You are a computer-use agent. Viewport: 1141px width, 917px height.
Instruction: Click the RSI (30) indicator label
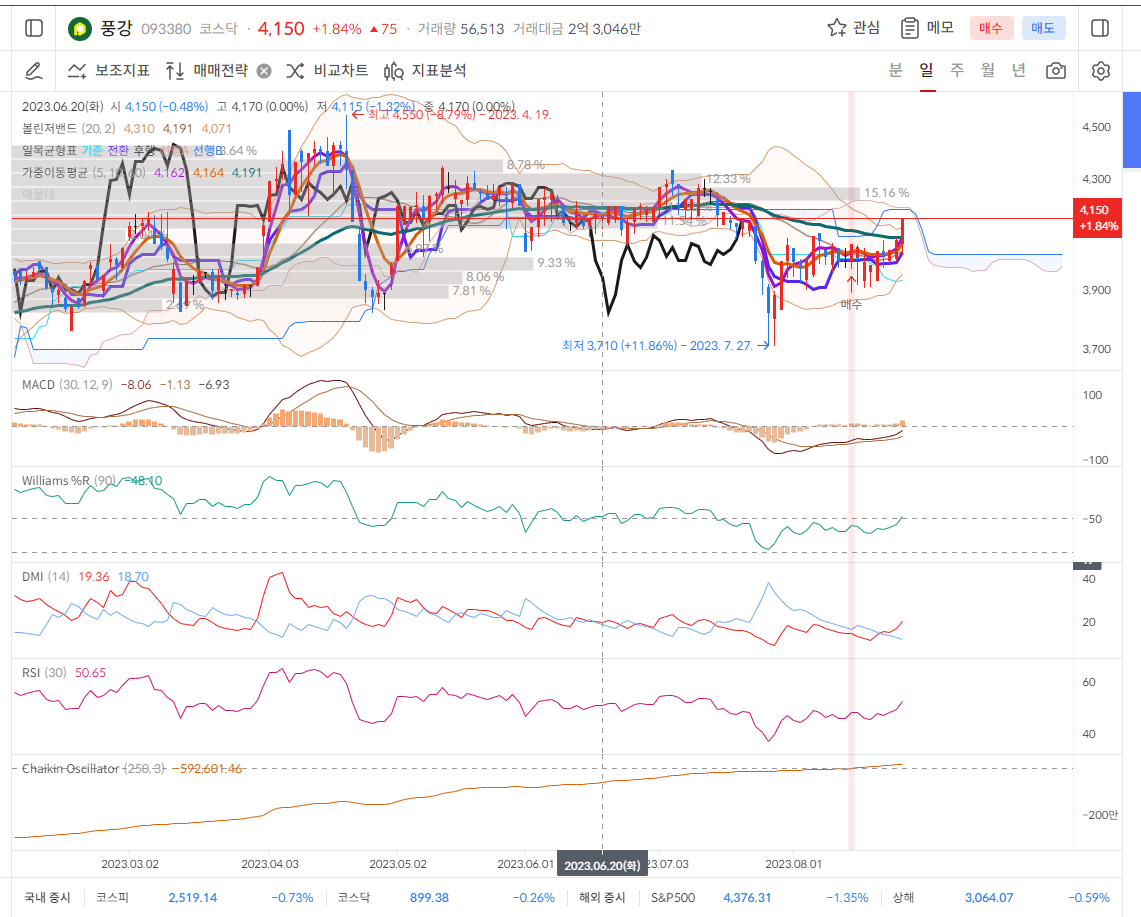click(44, 672)
